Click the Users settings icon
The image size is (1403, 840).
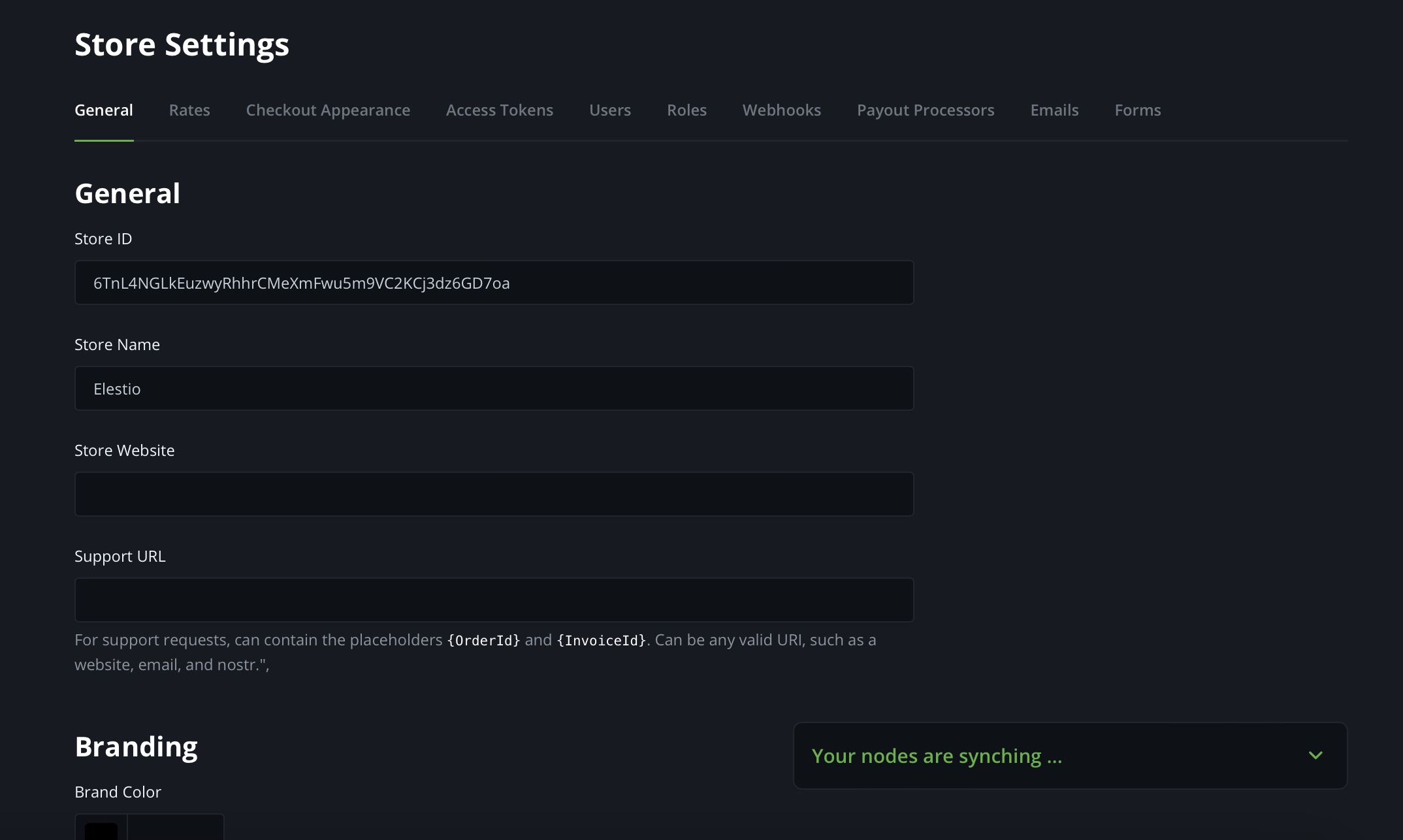609,109
